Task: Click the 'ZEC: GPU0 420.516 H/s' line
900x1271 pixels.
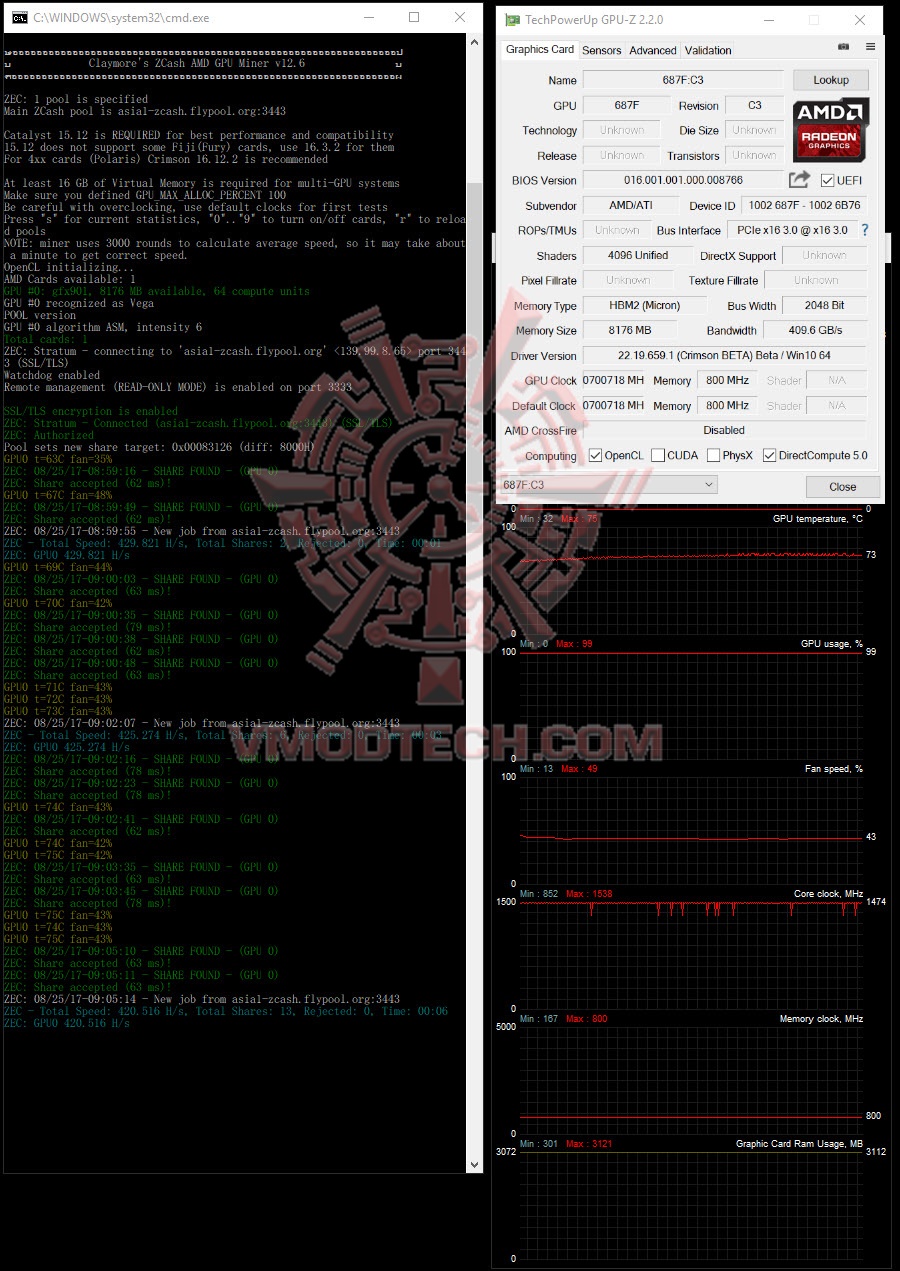Action: (x=67, y=1023)
